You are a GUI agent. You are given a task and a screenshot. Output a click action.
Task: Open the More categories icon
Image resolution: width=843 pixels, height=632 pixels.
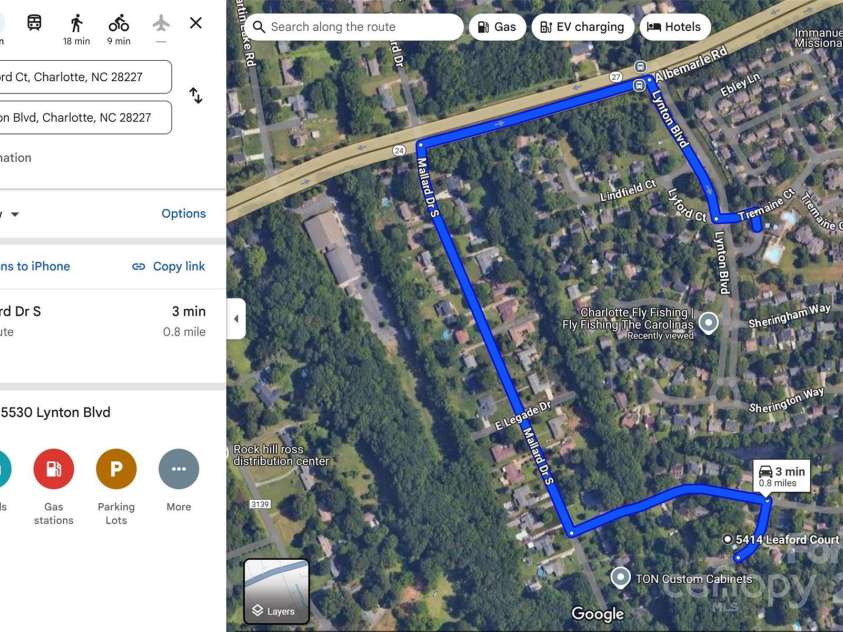(178, 469)
